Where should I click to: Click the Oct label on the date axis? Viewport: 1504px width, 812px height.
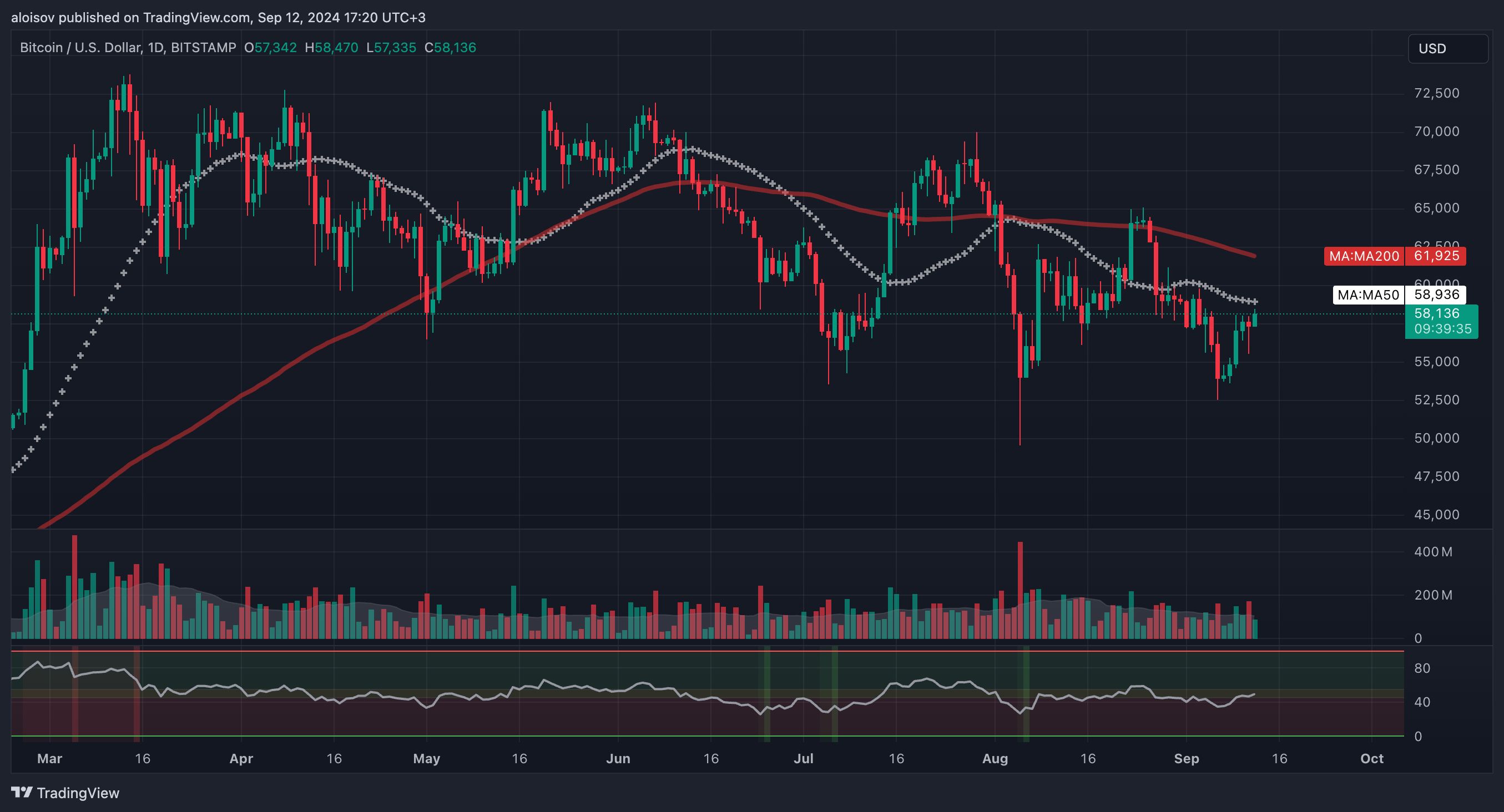click(x=1371, y=758)
